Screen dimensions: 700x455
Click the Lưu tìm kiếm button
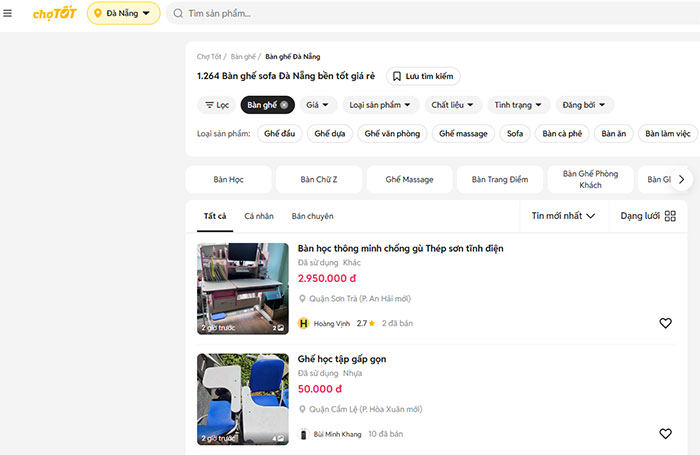click(423, 76)
